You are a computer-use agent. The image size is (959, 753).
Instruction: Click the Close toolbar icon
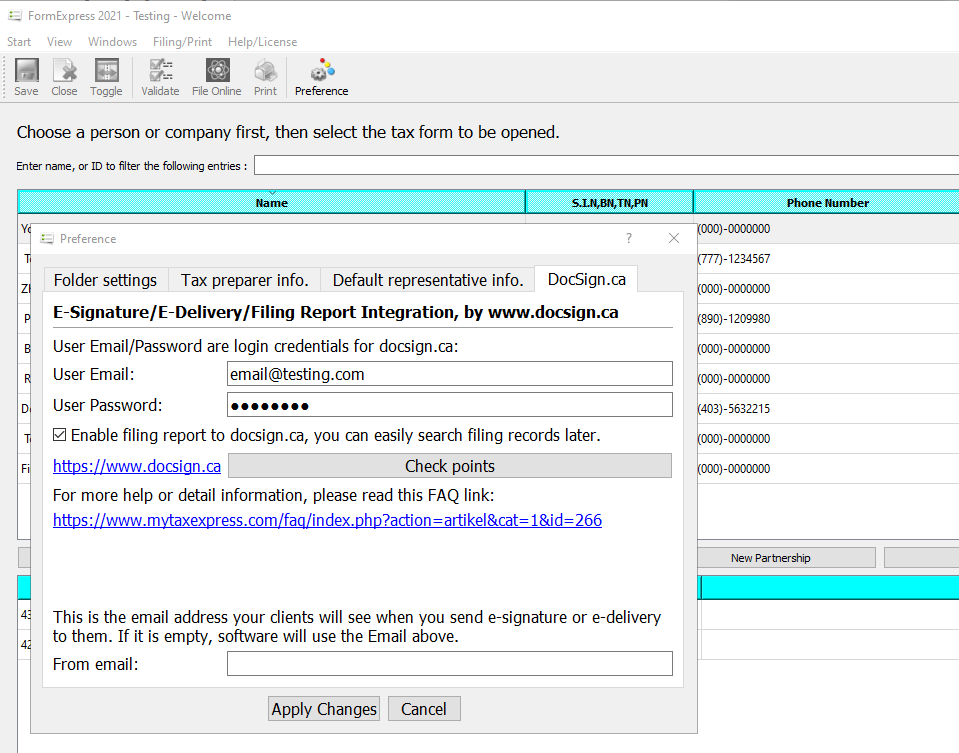coord(64,77)
